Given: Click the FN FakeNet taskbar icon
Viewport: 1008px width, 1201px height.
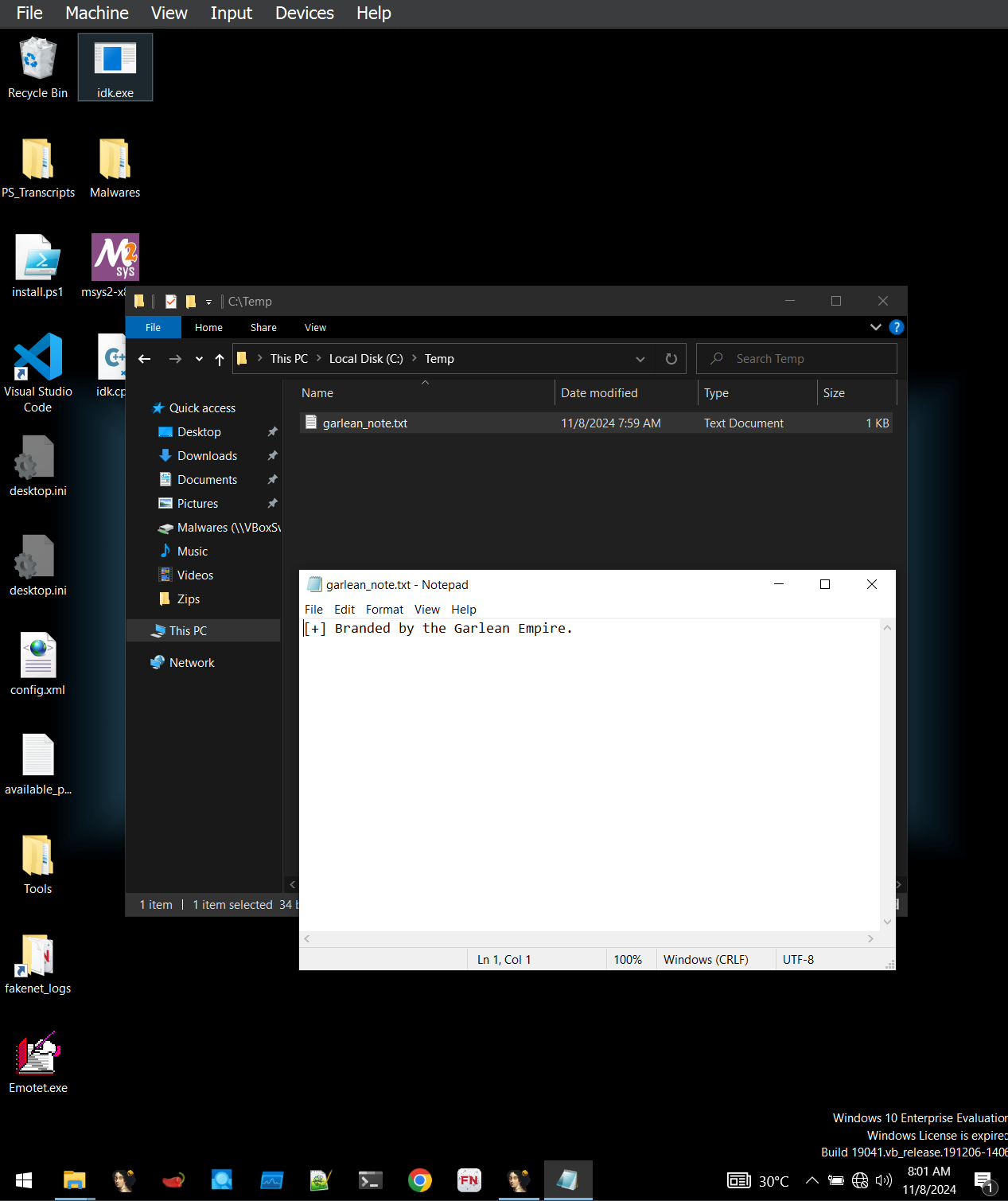Looking at the screenshot, I should (469, 1180).
